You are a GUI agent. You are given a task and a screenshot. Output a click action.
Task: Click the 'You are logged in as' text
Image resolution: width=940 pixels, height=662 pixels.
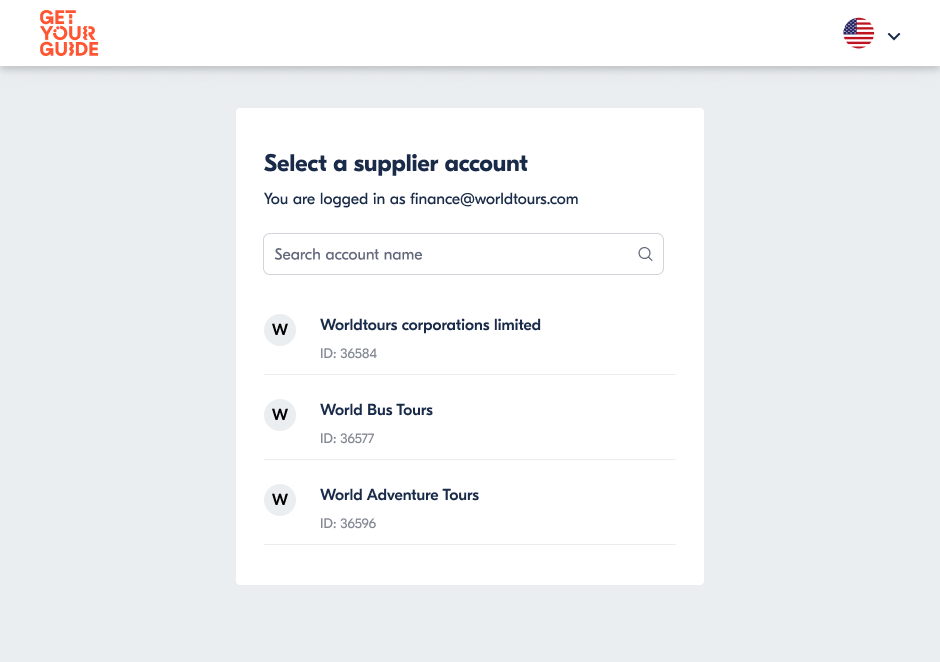point(335,199)
